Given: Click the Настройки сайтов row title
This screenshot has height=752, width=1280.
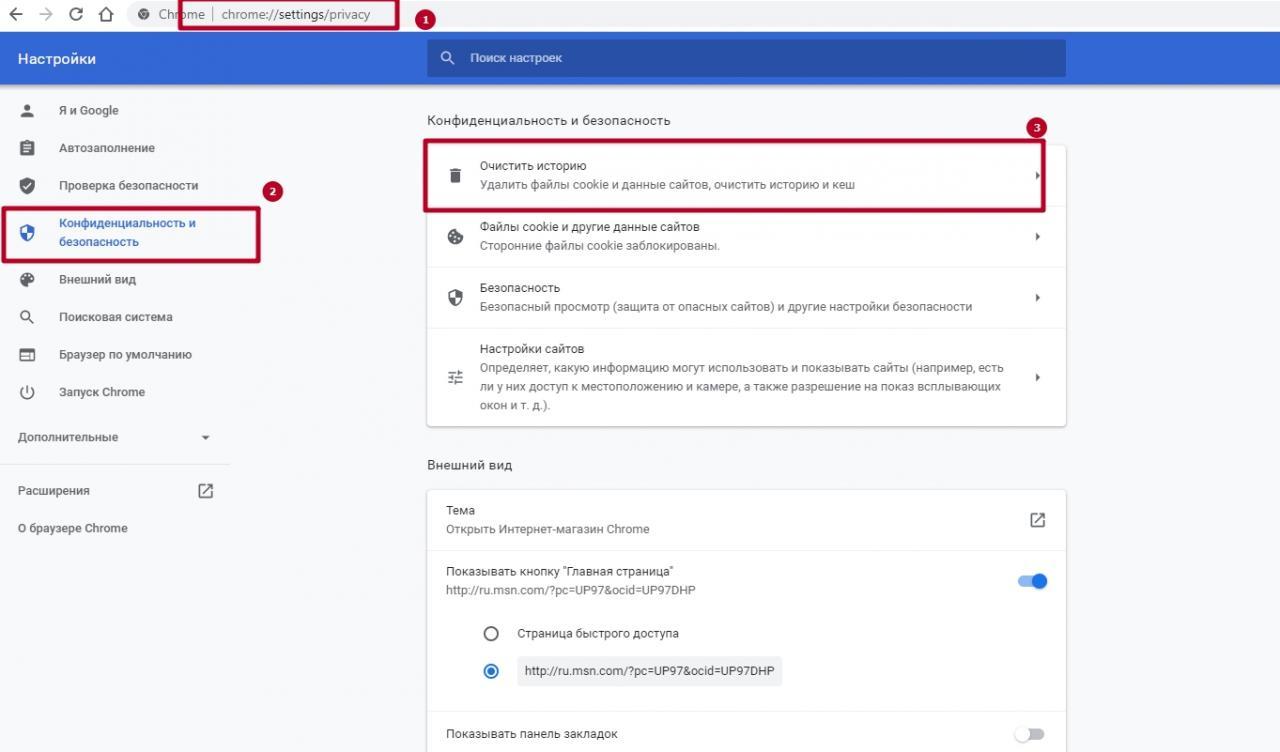Looking at the screenshot, I should (531, 349).
